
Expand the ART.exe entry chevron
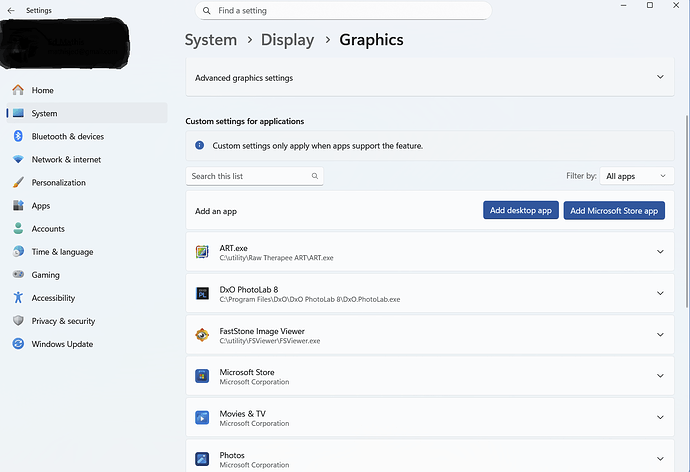660,252
